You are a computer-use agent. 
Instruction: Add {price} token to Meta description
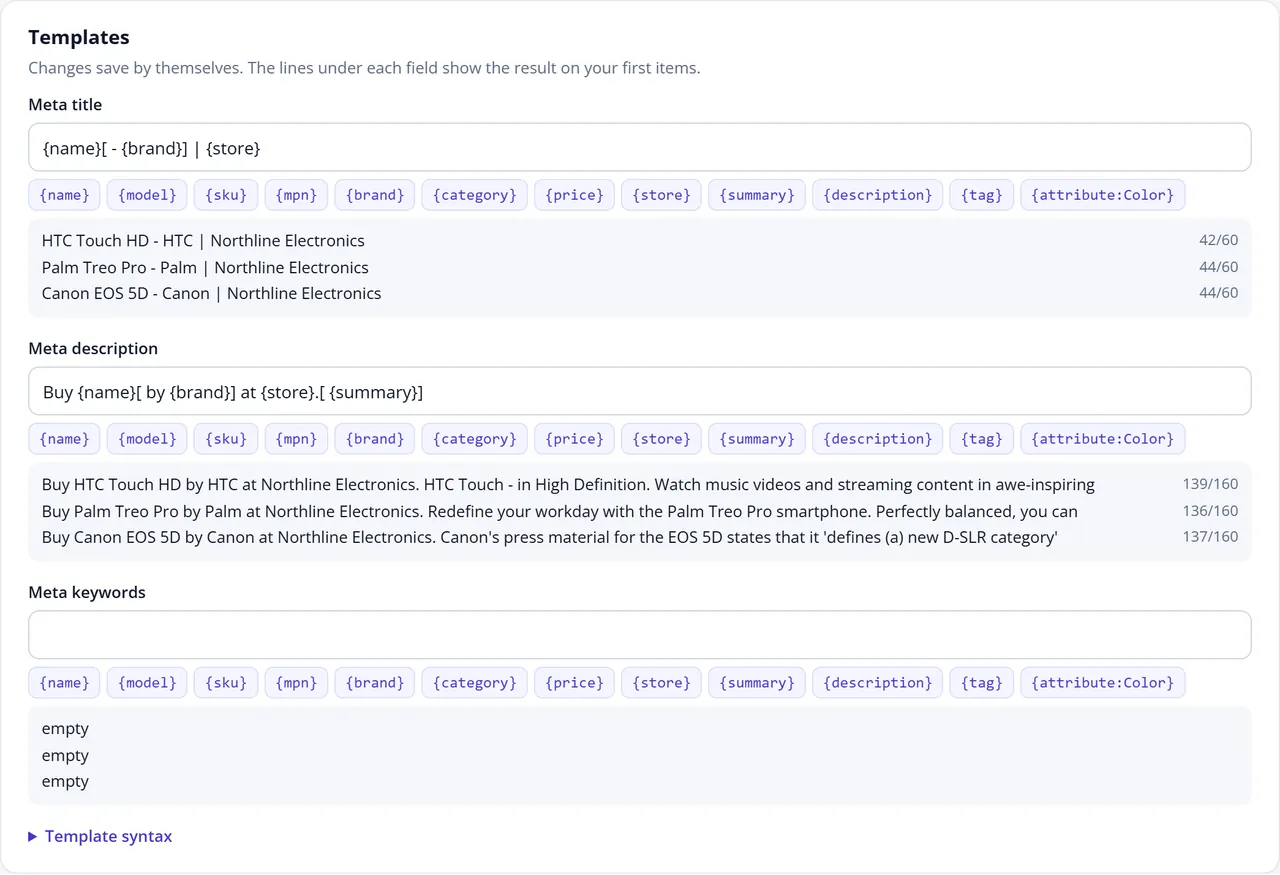point(575,439)
